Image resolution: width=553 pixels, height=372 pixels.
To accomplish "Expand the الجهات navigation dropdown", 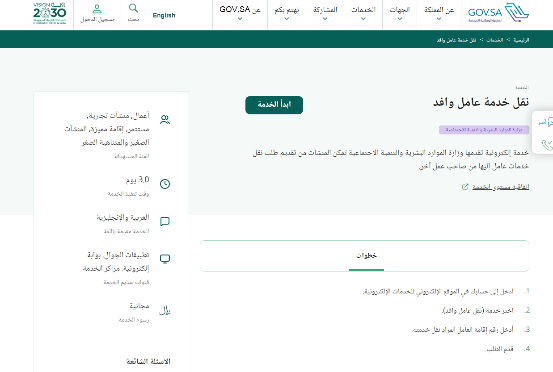I will click(400, 13).
